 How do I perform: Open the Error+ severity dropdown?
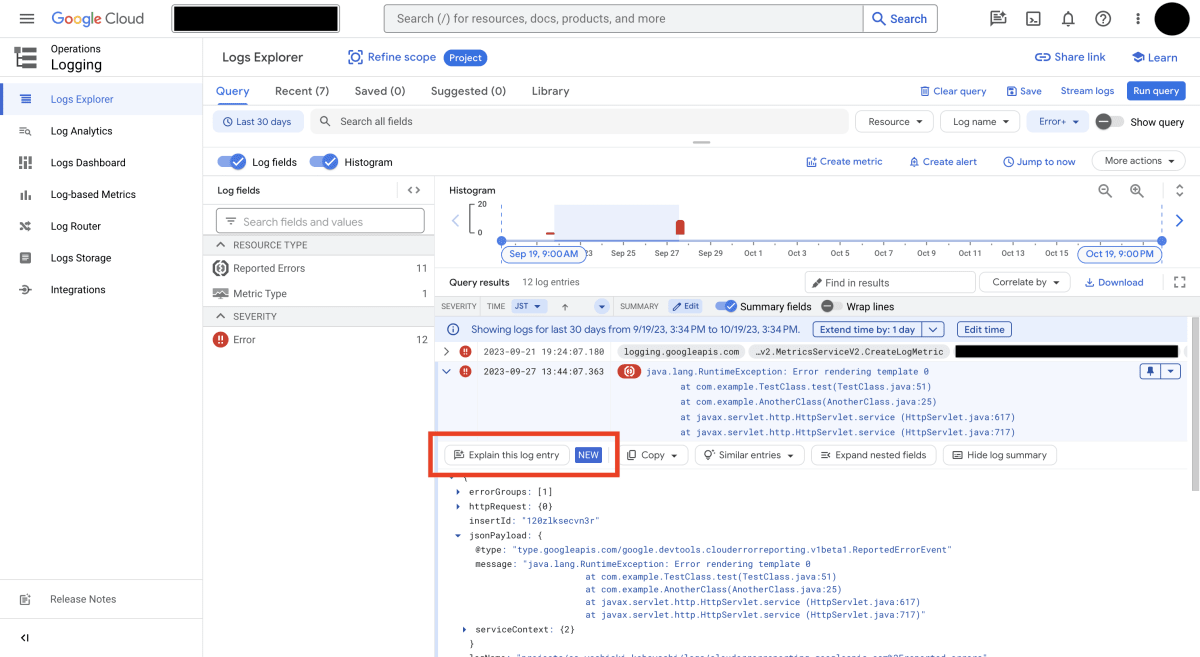click(x=1058, y=122)
